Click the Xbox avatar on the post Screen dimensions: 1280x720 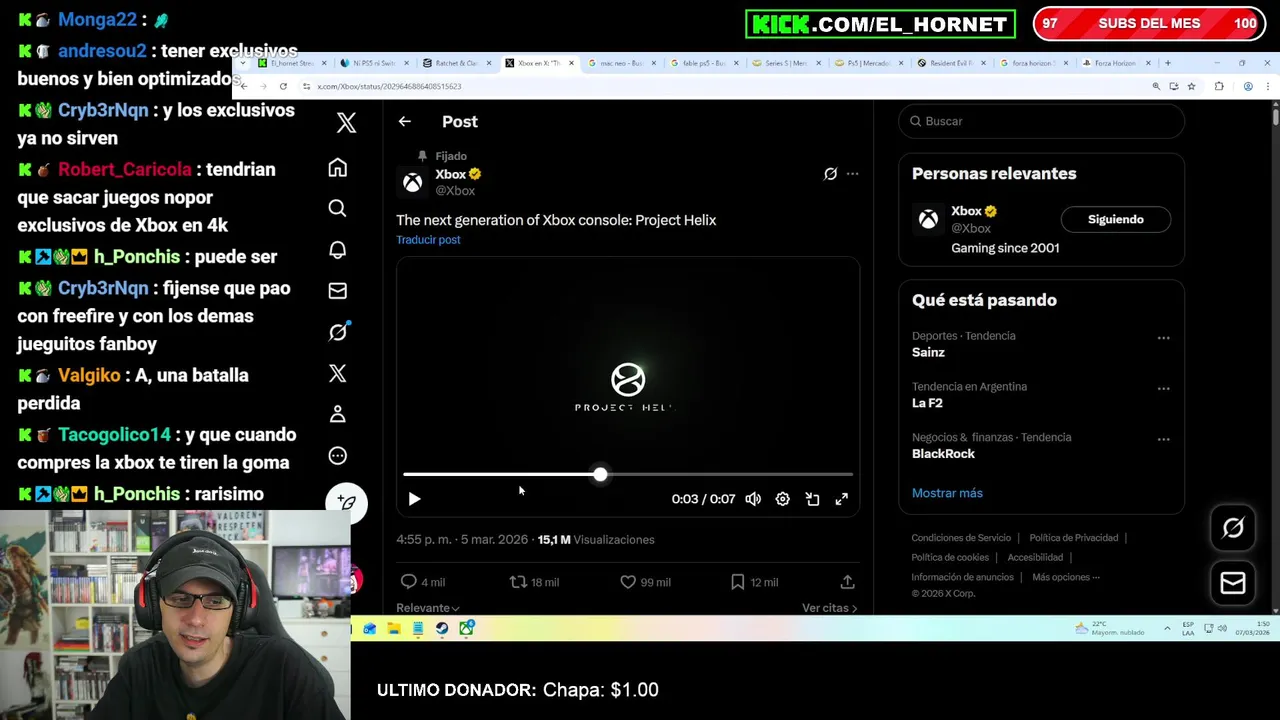pos(412,182)
